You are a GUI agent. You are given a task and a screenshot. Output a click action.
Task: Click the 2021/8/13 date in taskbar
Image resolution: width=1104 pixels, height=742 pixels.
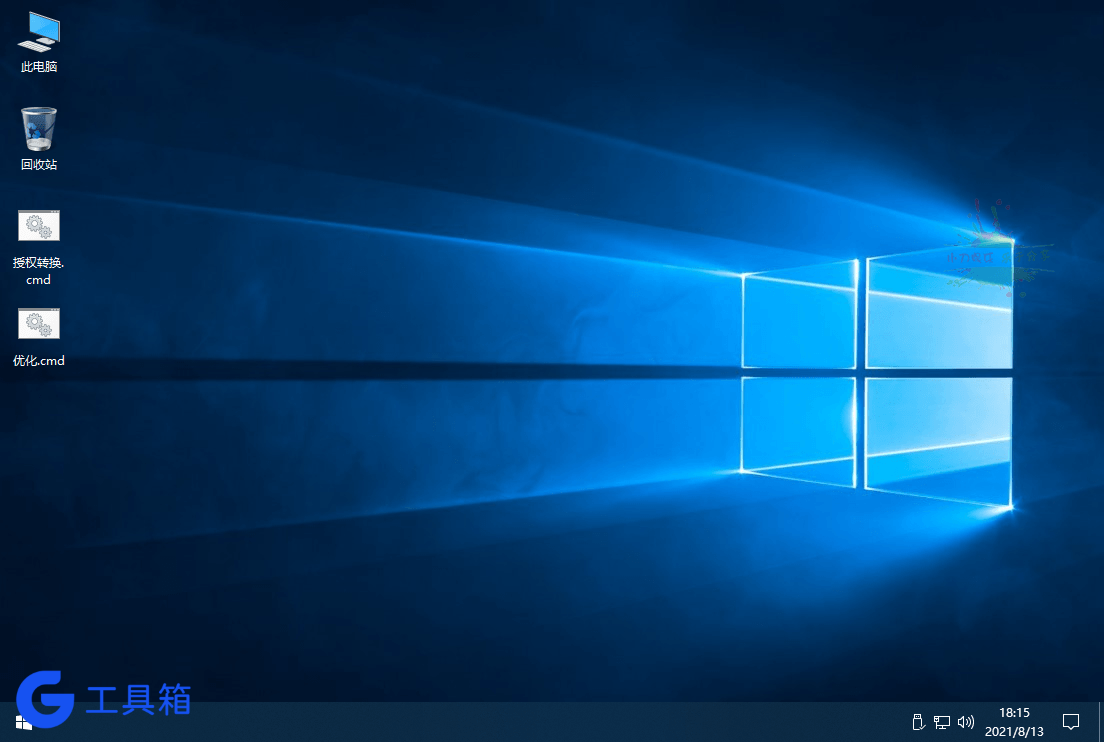[1014, 731]
